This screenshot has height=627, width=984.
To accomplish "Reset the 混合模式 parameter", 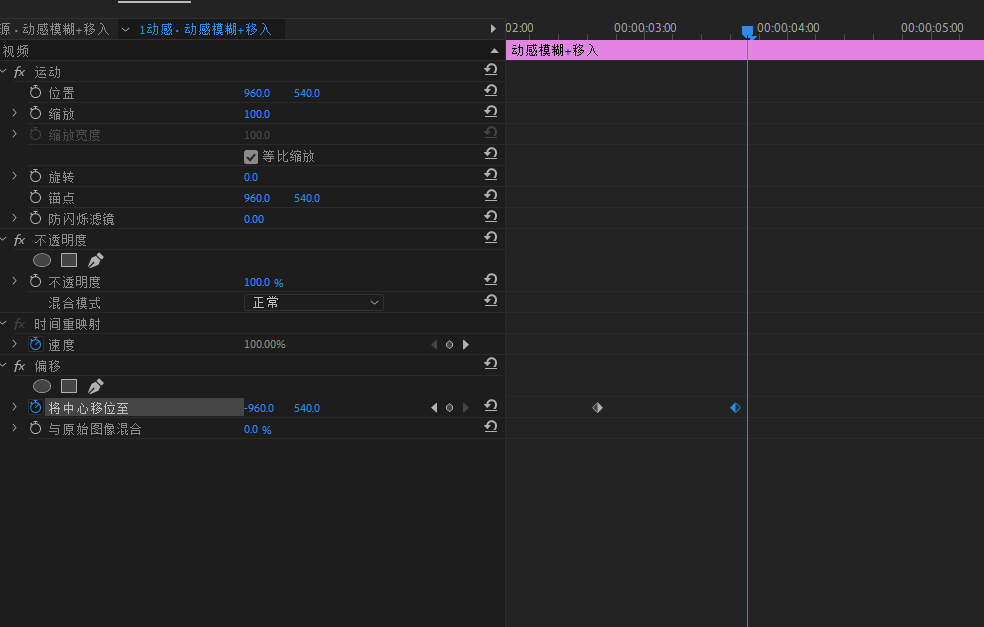I will pyautogui.click(x=491, y=301).
